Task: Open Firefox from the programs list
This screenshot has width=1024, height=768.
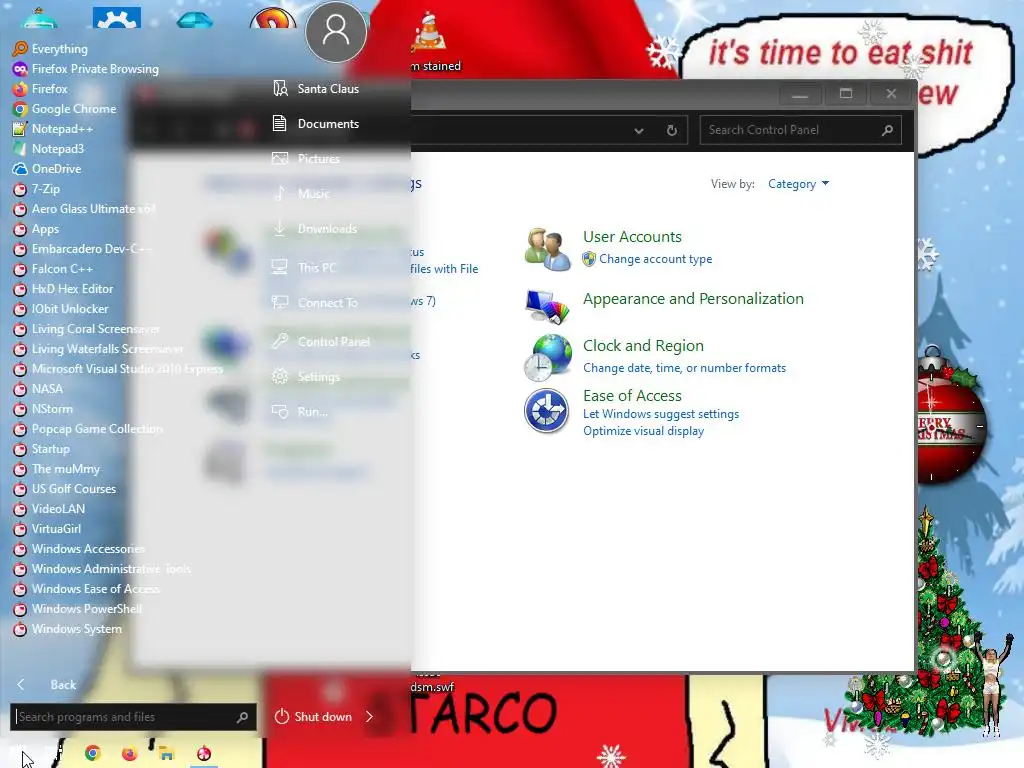Action: point(40,89)
